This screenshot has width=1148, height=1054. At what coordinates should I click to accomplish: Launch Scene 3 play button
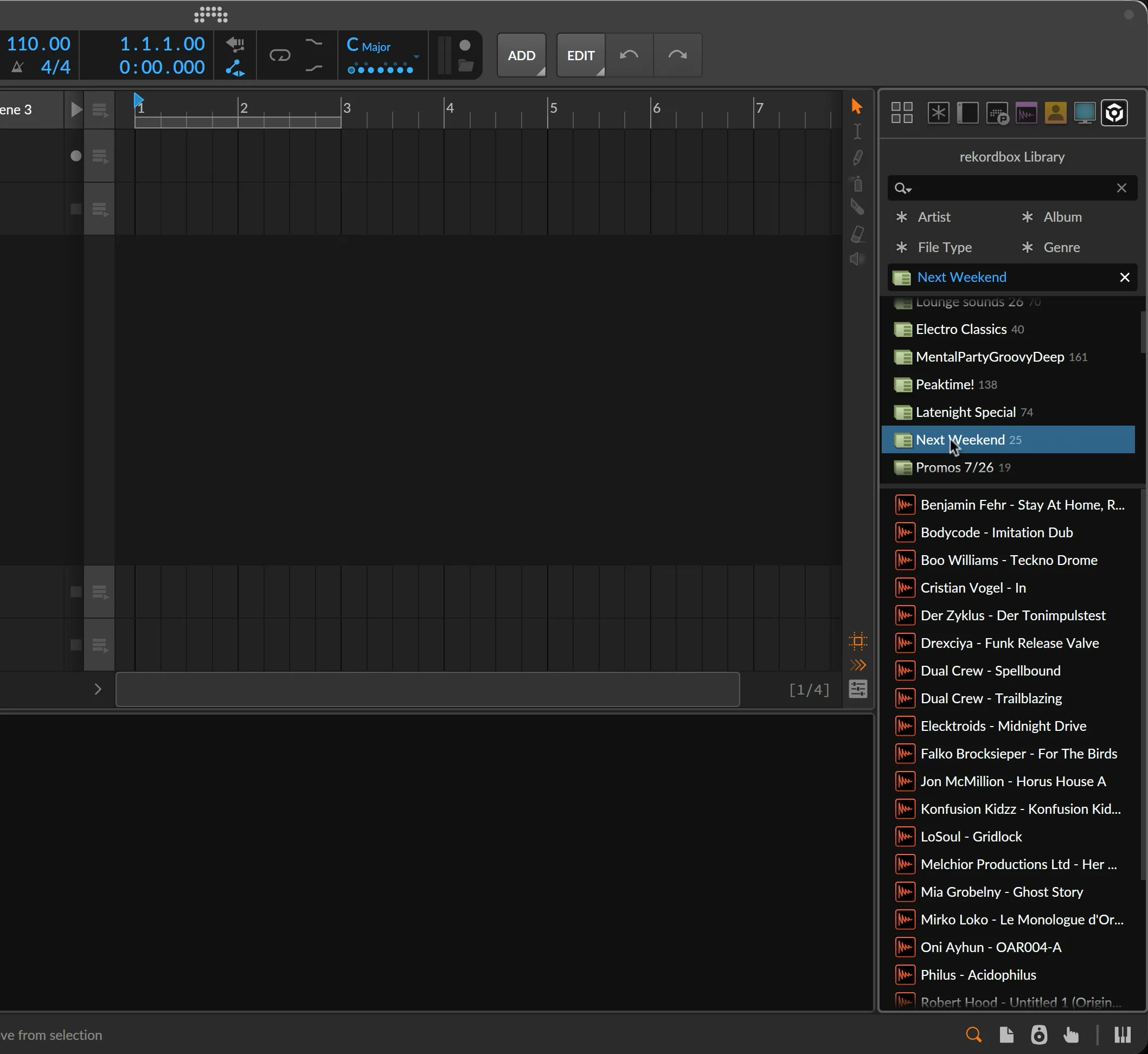click(75, 110)
